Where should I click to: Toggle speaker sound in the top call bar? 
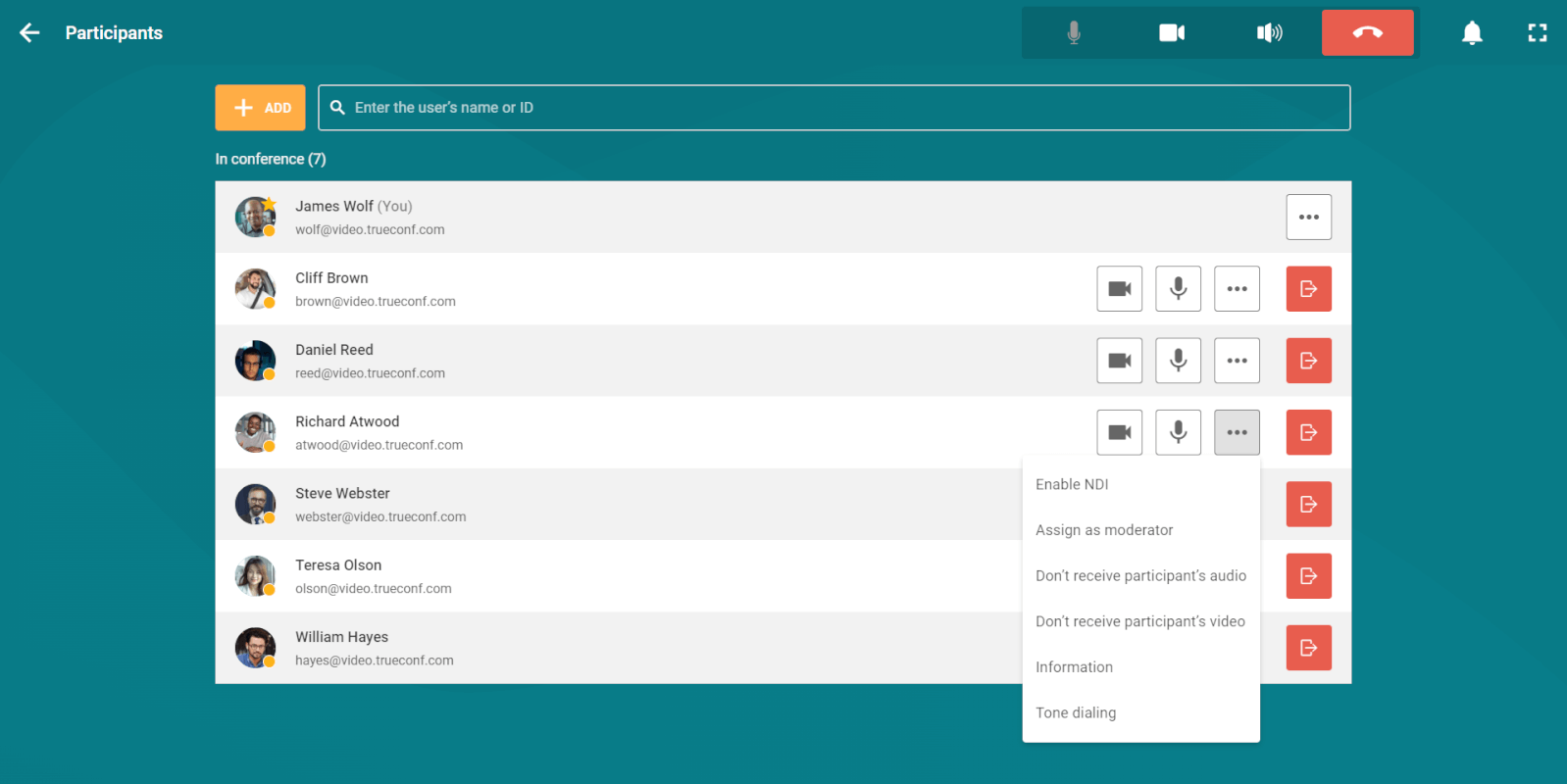pos(1269,33)
